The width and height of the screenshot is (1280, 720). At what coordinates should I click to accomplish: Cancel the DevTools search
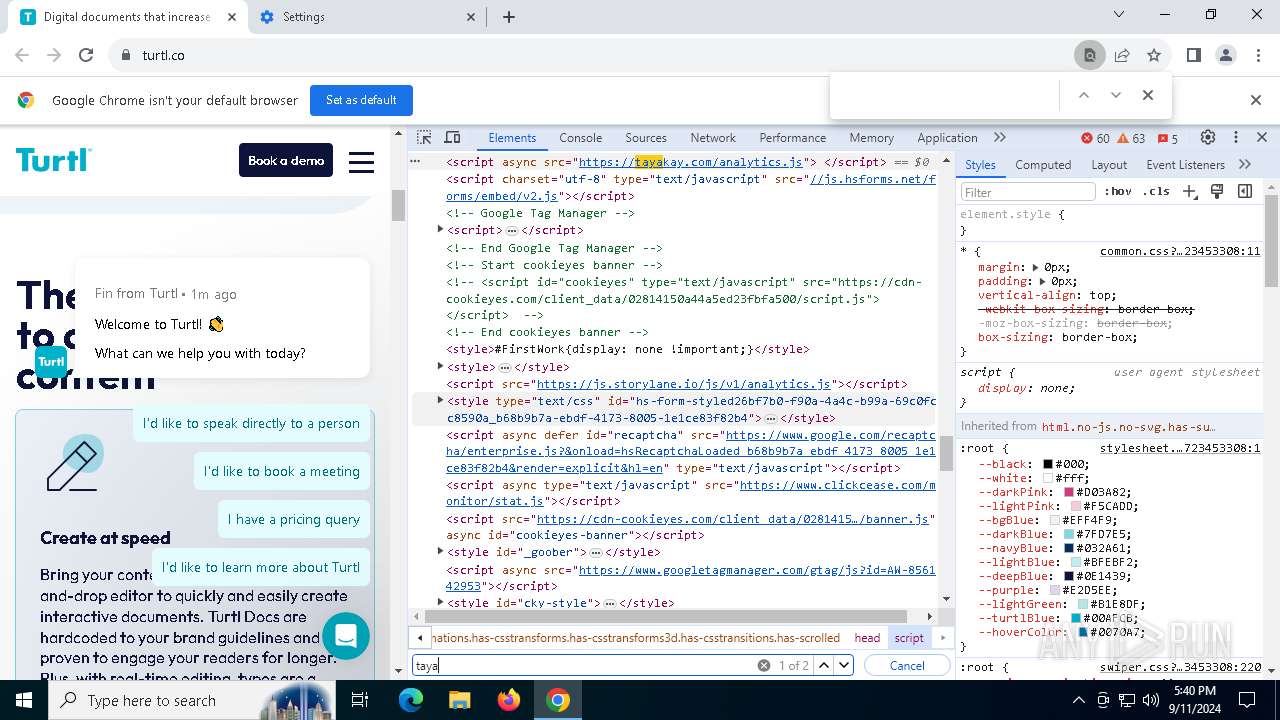[907, 665]
